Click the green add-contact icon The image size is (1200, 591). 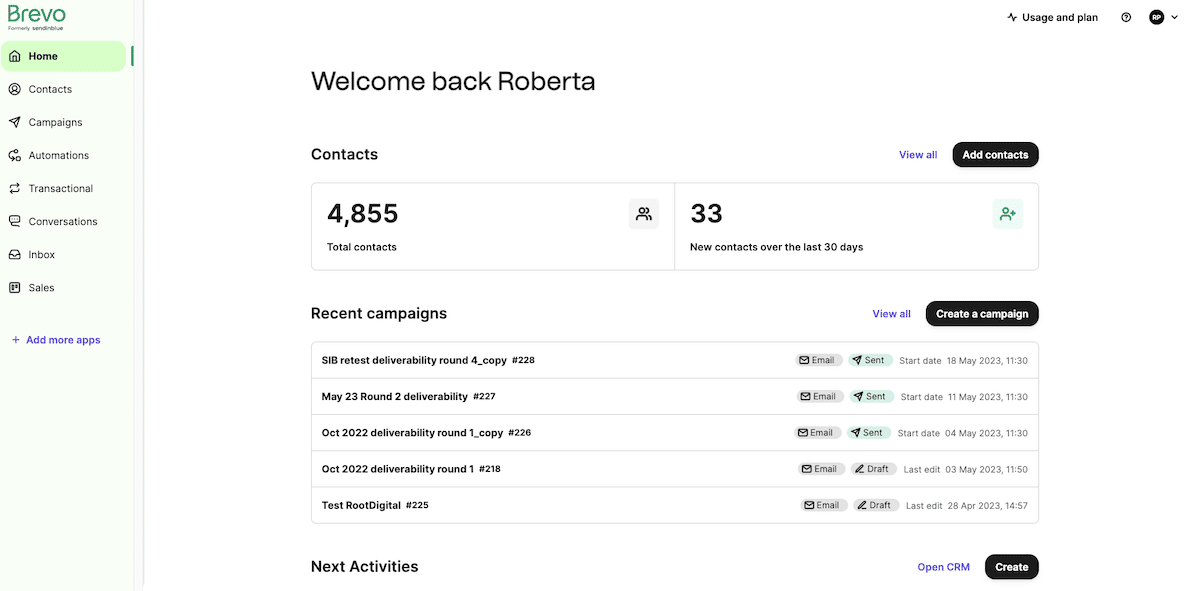click(x=1007, y=213)
